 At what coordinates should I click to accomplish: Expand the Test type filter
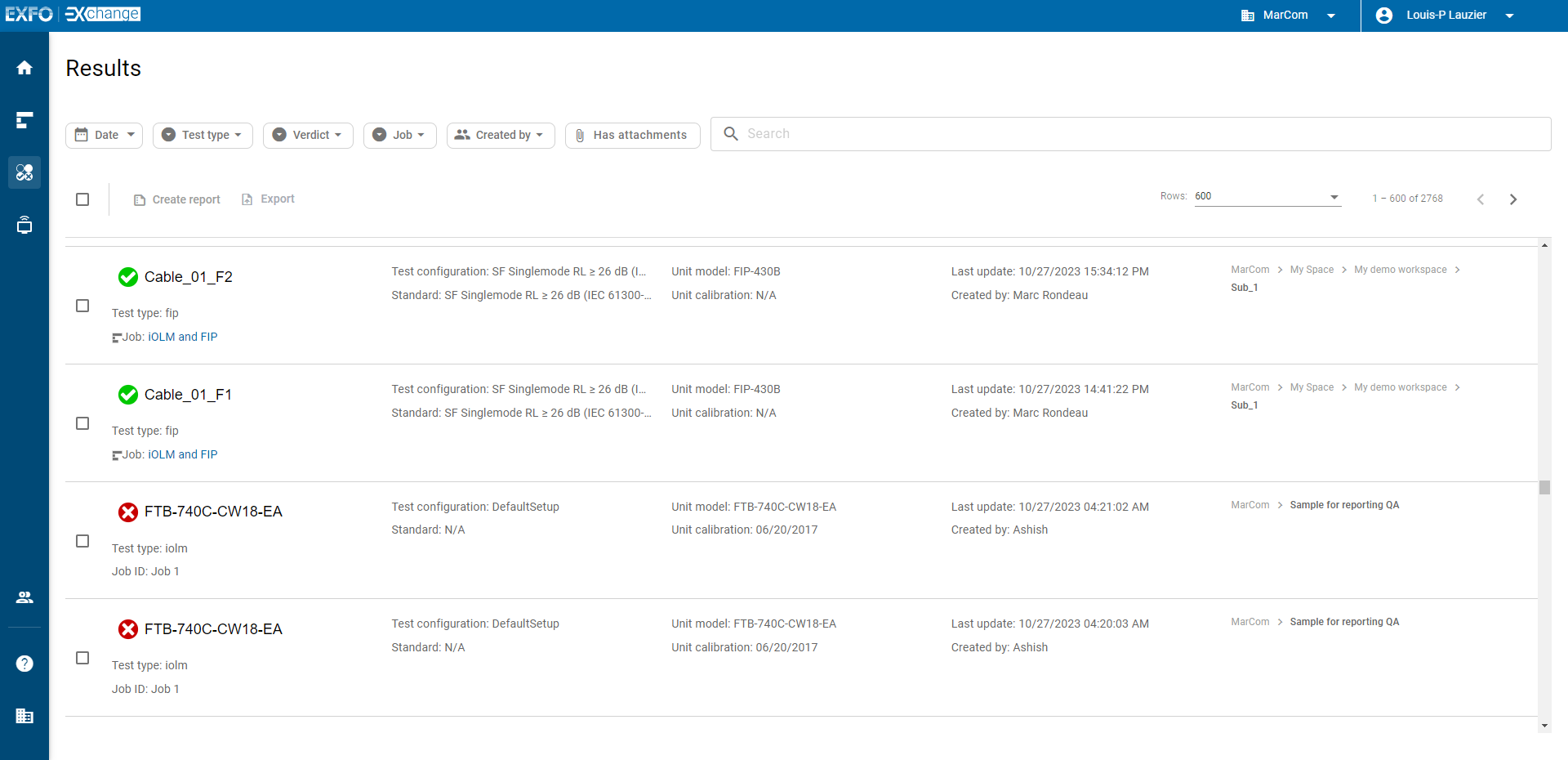203,135
